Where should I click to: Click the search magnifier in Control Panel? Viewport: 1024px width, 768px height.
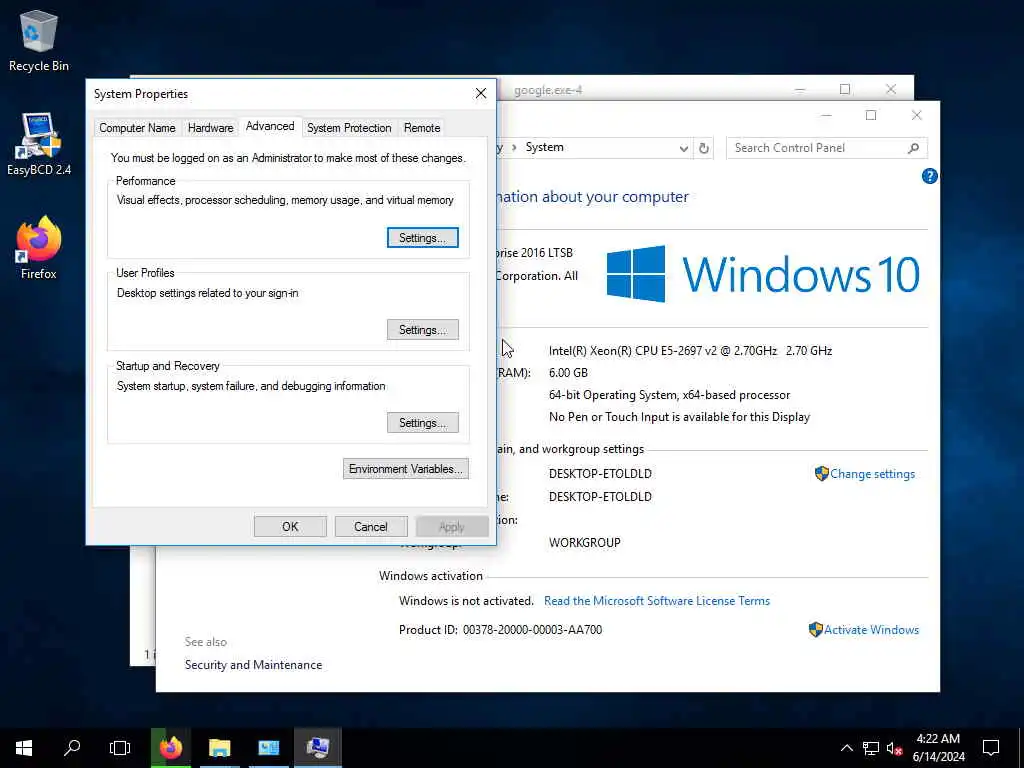point(914,148)
